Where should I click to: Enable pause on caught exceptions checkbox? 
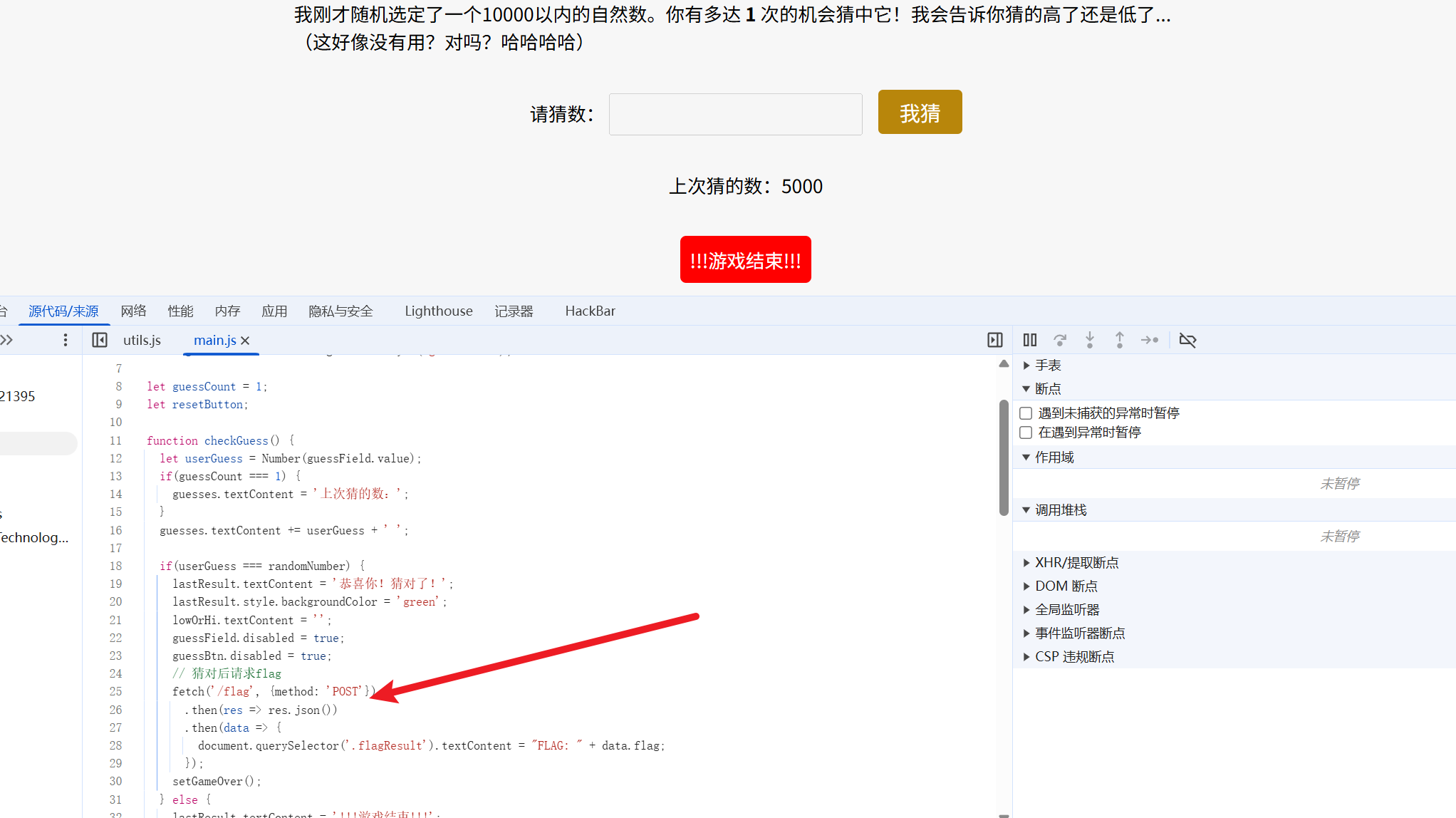(1026, 433)
